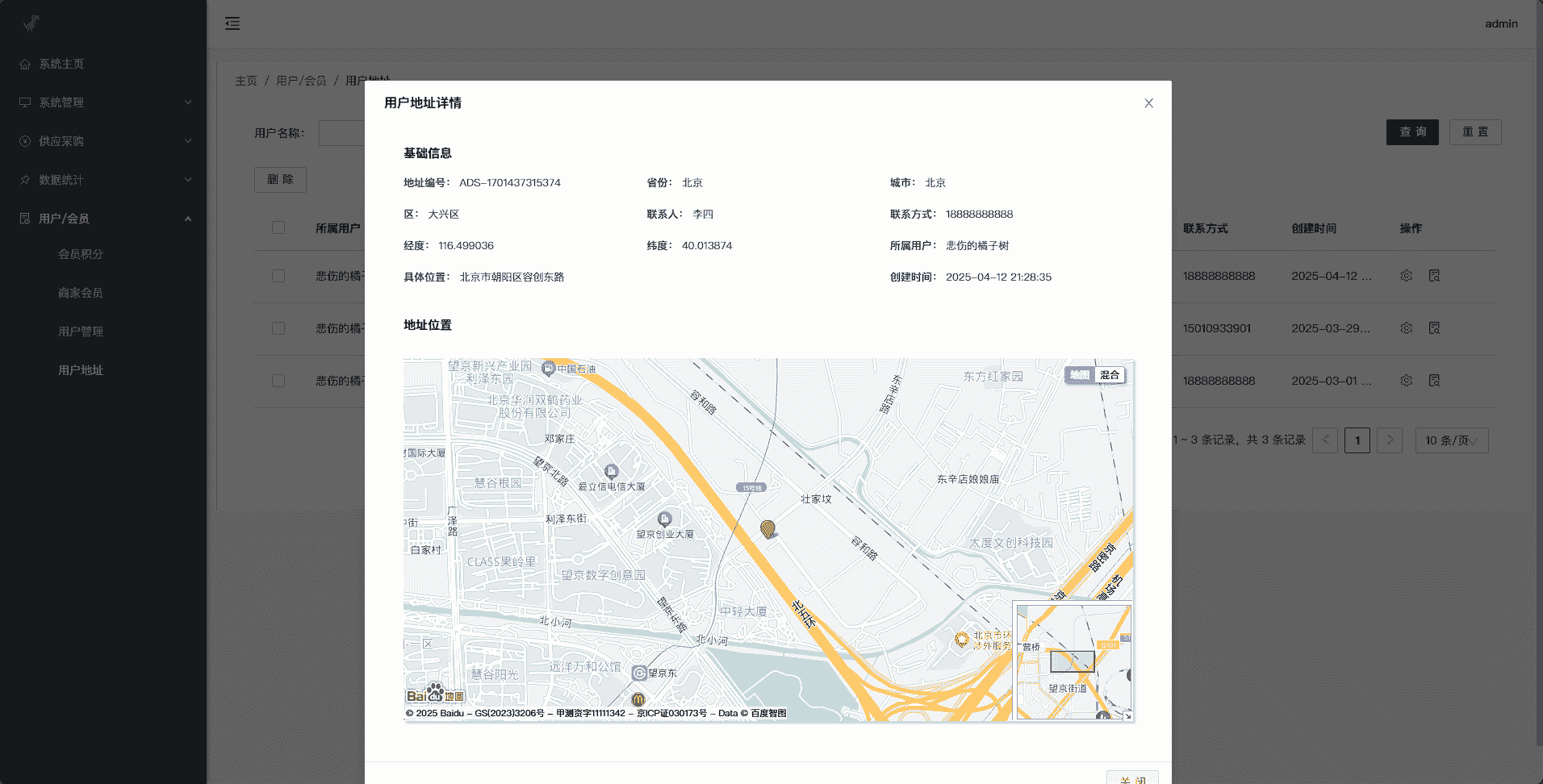Screen dimensions: 1543x784
Task: Close the address detail dialog with X
Action: (1148, 103)
